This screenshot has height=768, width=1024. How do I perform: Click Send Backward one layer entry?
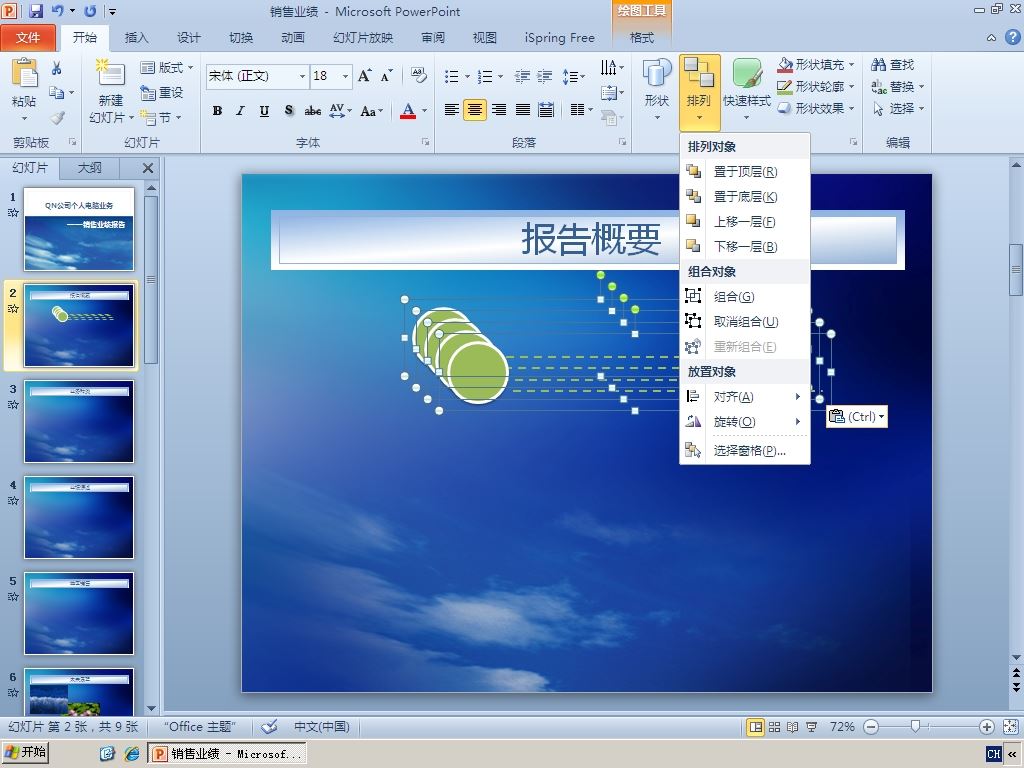(x=745, y=246)
